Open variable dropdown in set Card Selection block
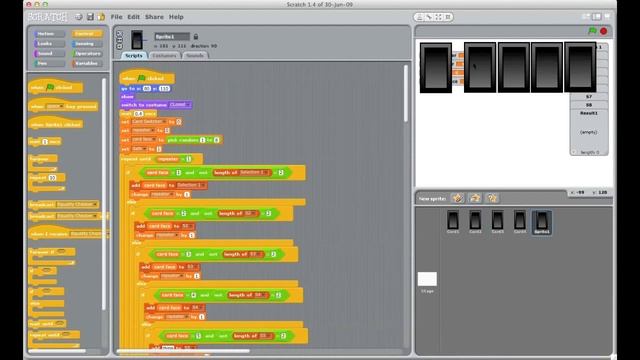 point(149,122)
